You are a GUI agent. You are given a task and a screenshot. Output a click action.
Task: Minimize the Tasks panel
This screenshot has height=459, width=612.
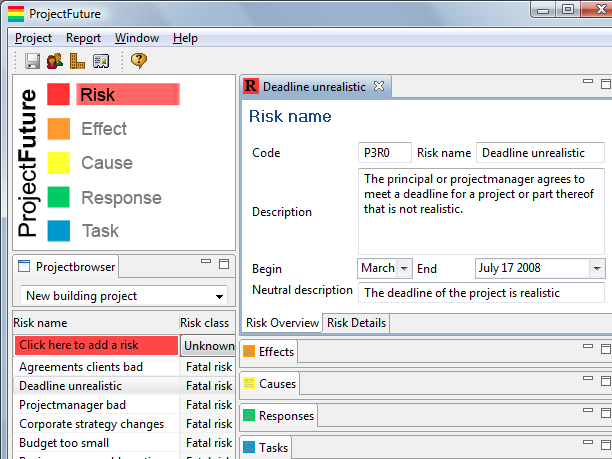(588, 442)
